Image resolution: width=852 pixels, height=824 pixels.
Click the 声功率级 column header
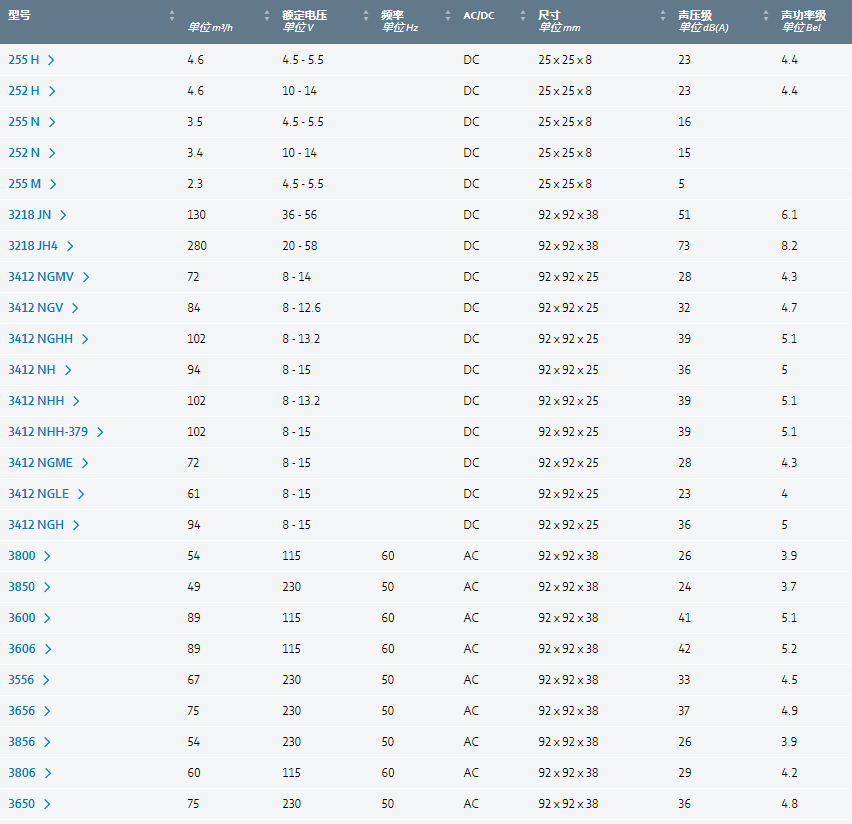[x=803, y=16]
